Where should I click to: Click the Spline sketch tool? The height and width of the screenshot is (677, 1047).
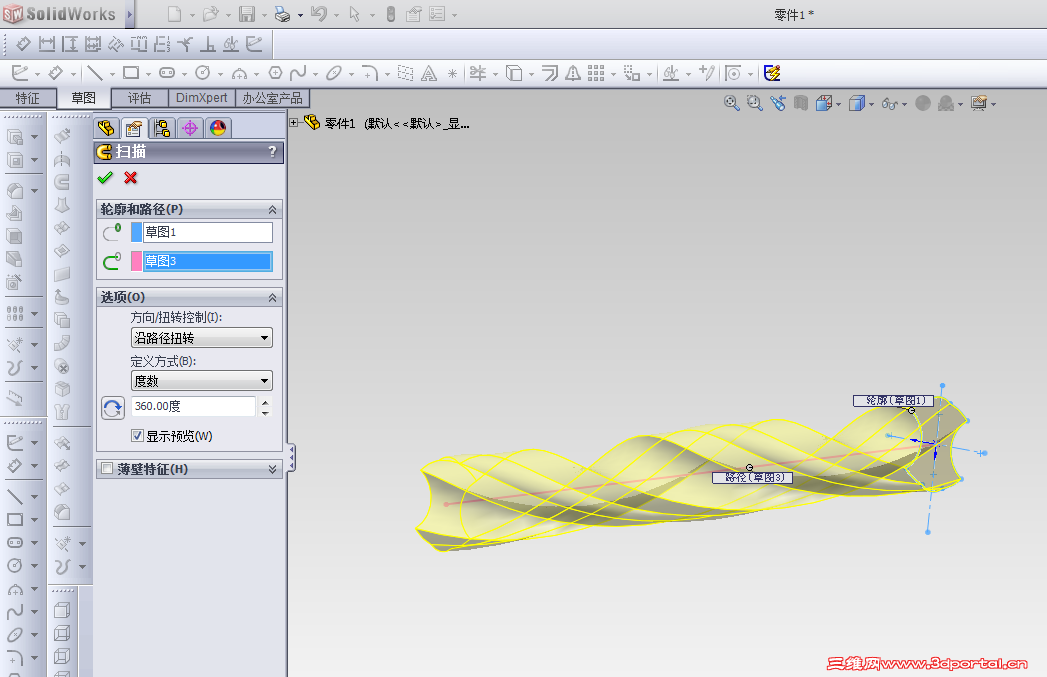298,73
